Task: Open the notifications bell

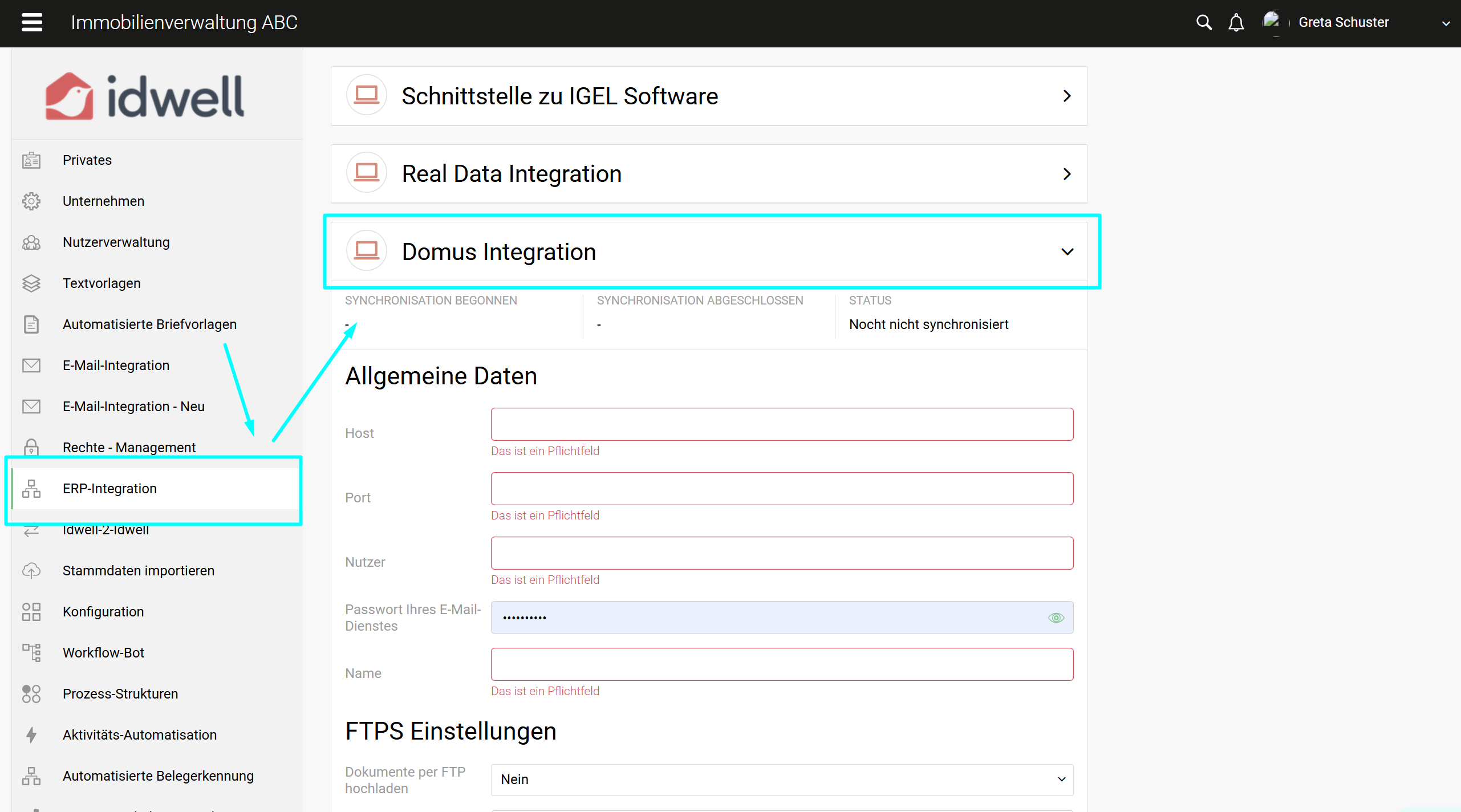Action: [1236, 23]
